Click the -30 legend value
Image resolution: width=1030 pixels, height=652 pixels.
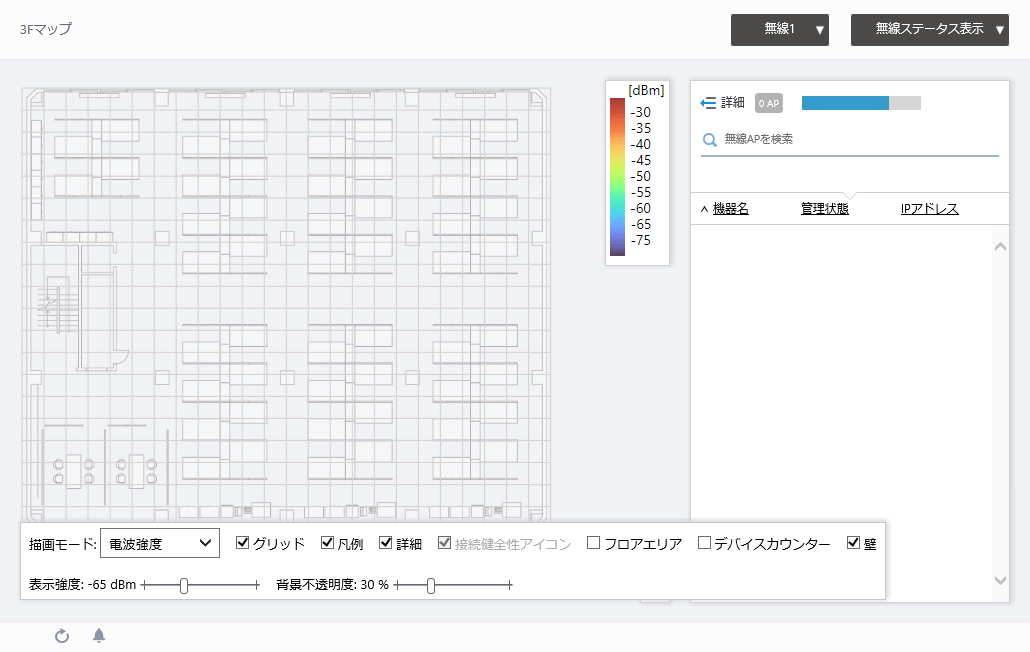[x=640, y=112]
